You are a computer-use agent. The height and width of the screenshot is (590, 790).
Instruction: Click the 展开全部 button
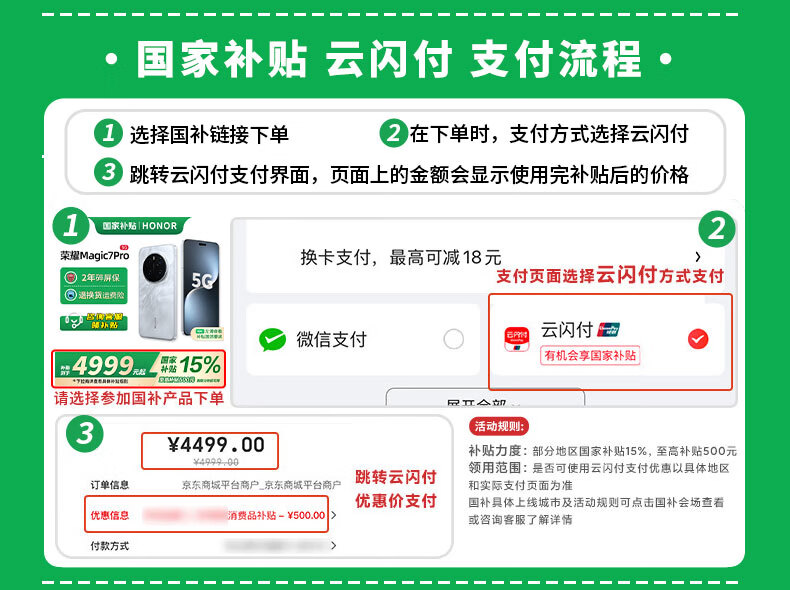coord(485,397)
